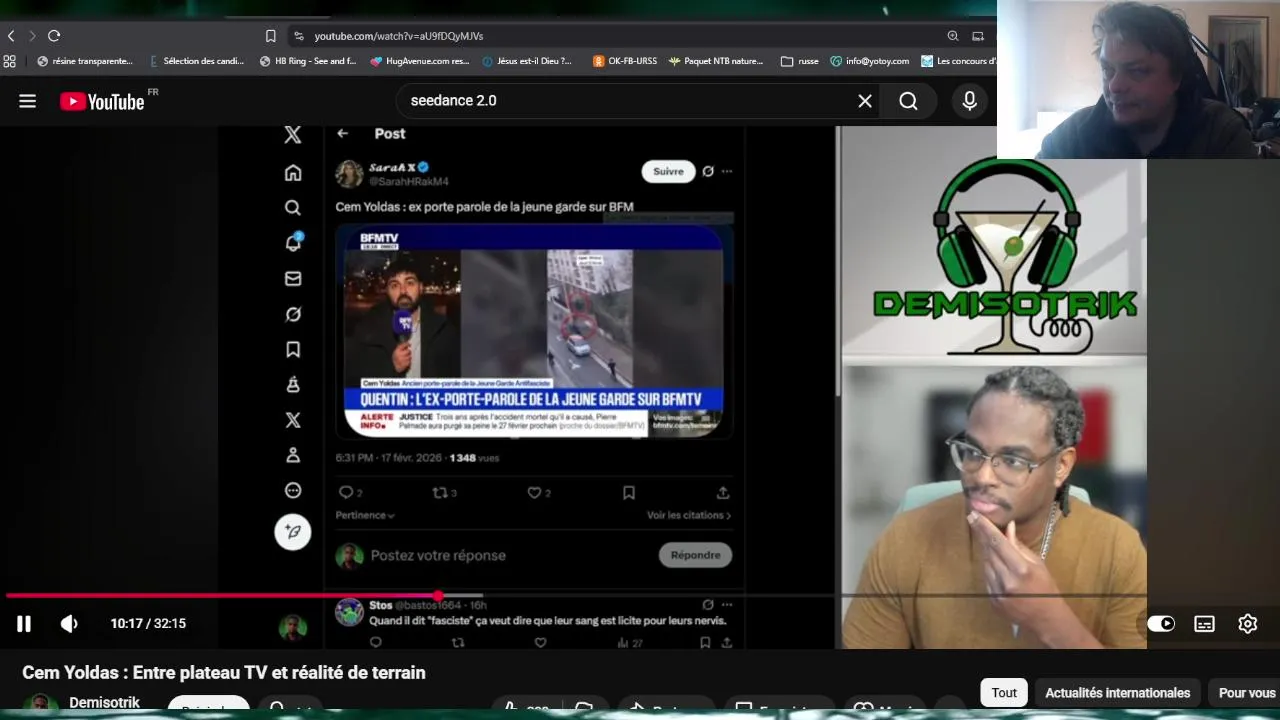Click the BFMTV clip thumbnail in the video
This screenshot has height=720, width=1280.
[x=535, y=331]
